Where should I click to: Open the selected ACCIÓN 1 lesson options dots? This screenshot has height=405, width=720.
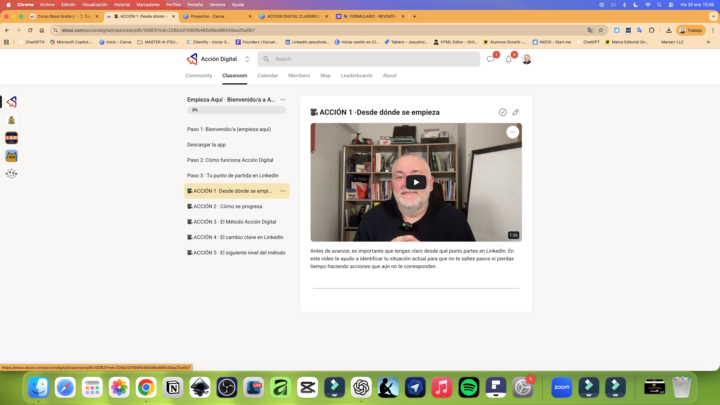(x=283, y=191)
